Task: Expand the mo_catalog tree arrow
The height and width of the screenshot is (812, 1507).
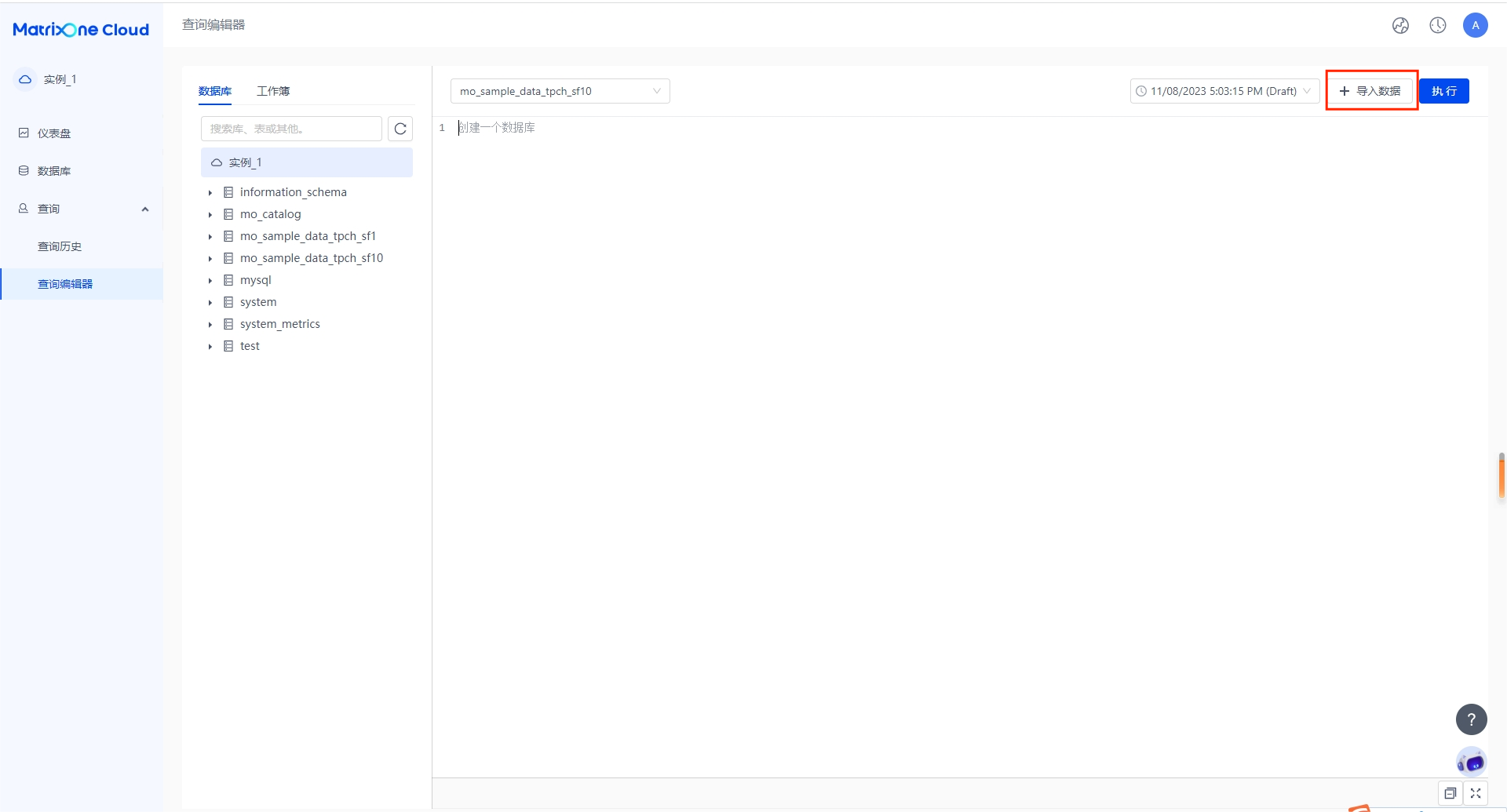Action: coord(210,215)
